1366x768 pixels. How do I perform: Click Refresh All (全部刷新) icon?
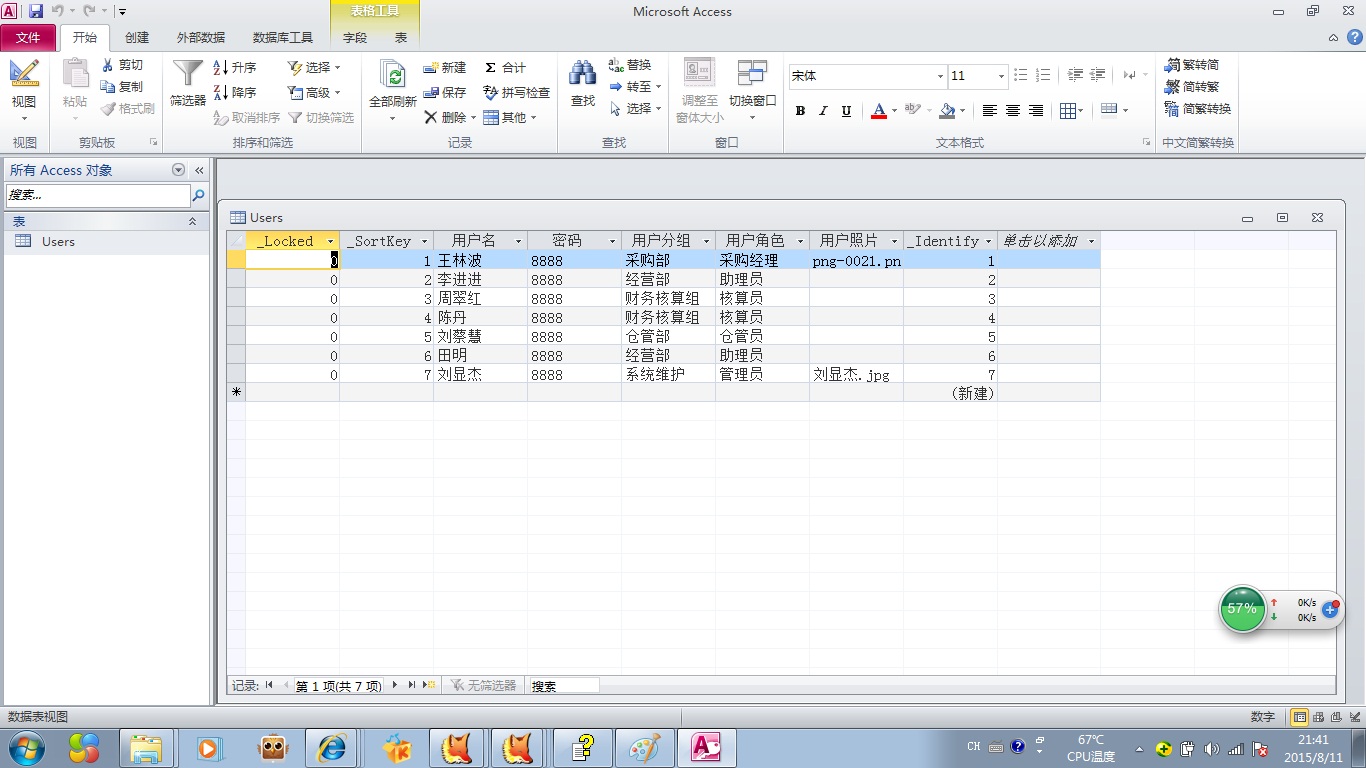(393, 73)
